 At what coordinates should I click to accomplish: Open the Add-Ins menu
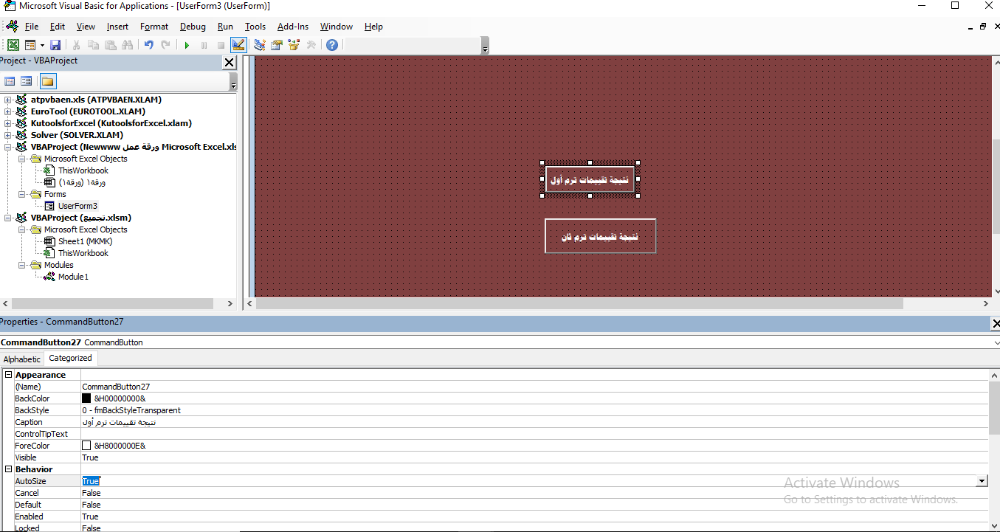click(293, 27)
